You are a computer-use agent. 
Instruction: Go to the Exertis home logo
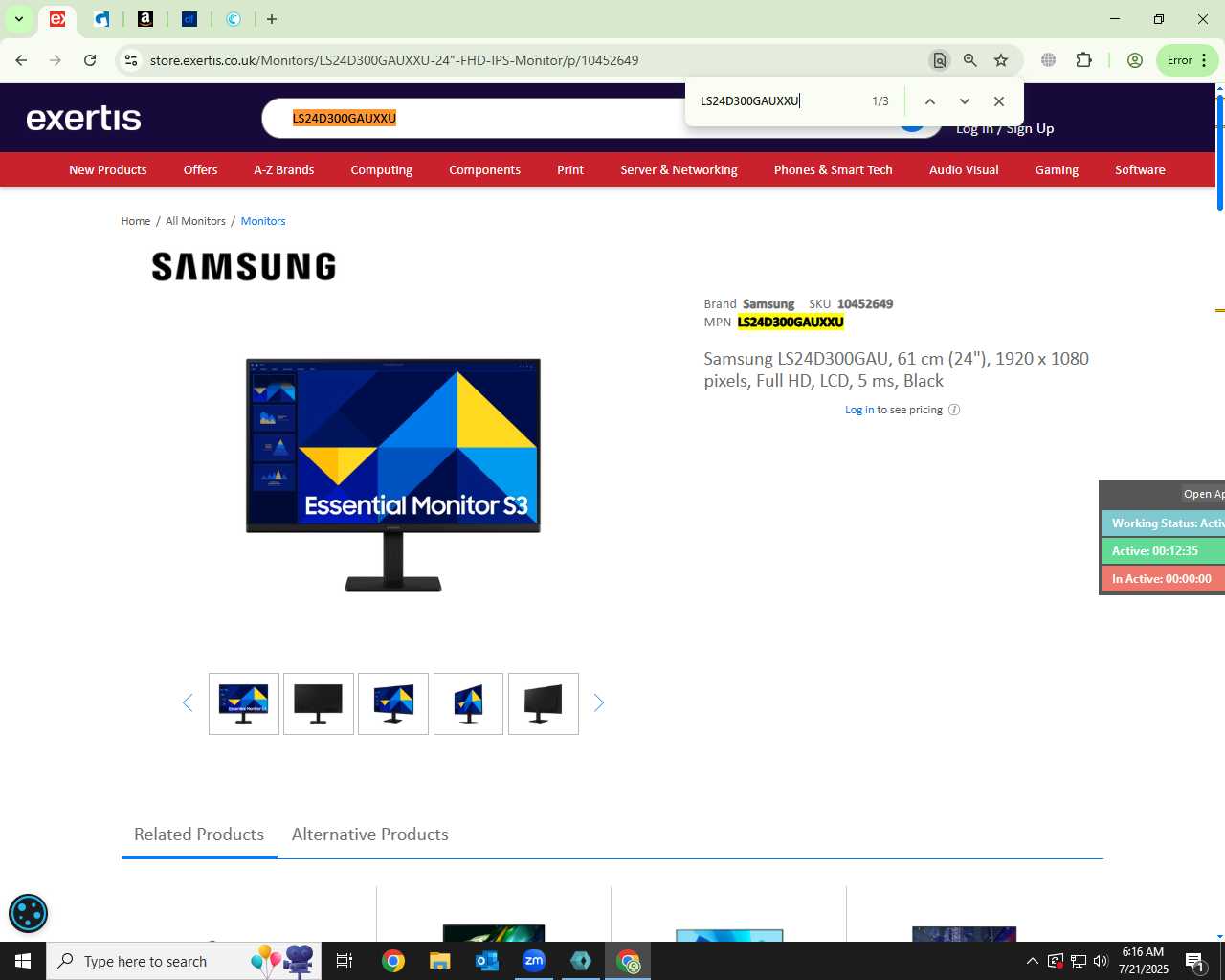click(x=84, y=118)
